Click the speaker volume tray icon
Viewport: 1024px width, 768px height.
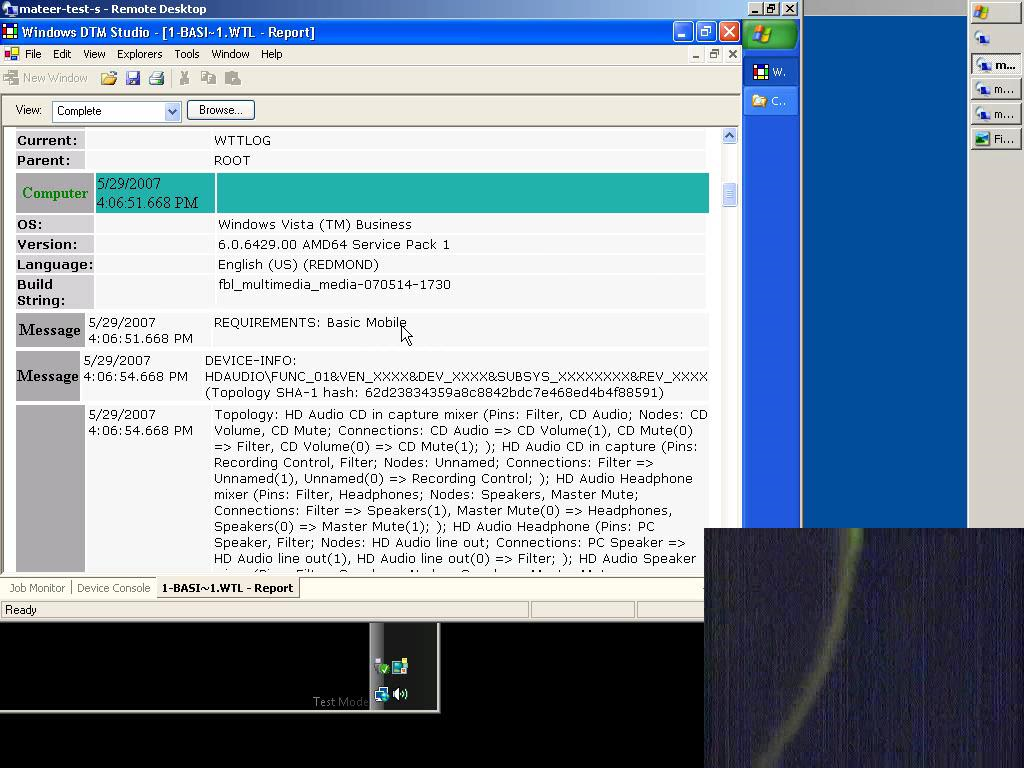400,693
